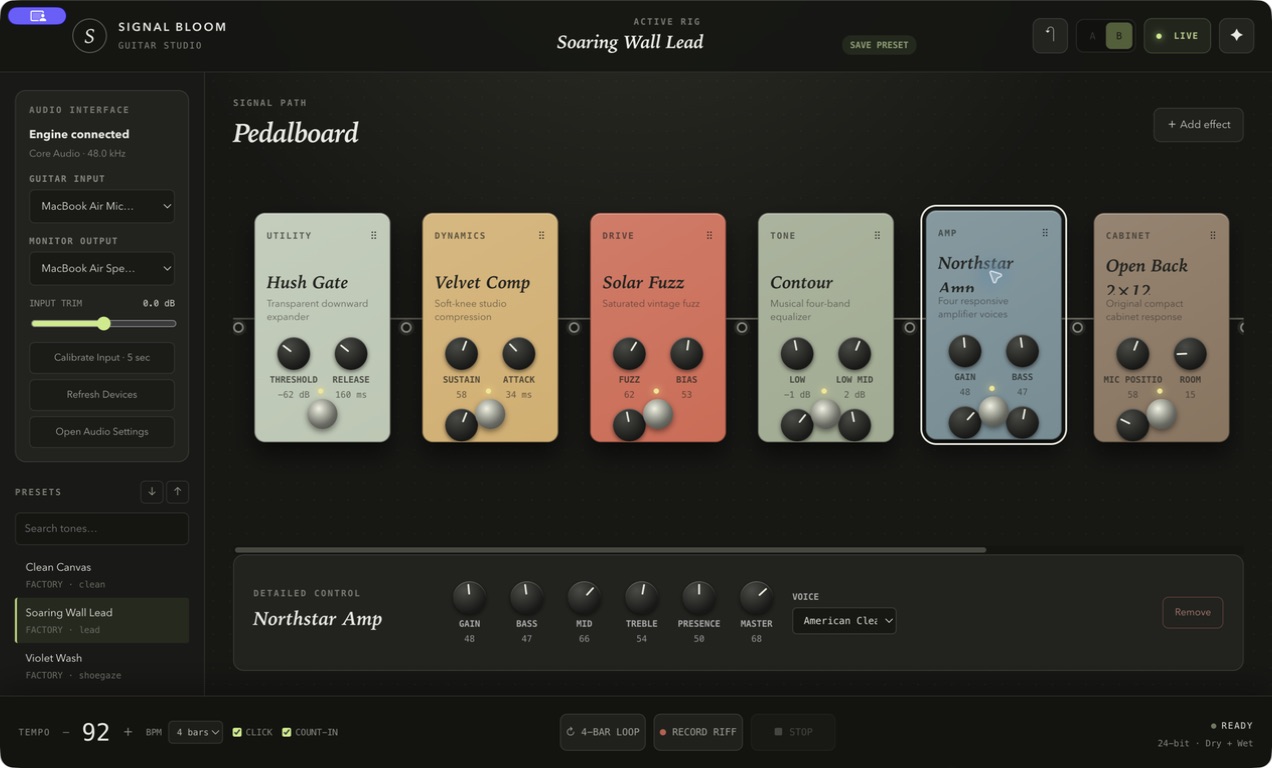1272x768 pixels.
Task: Toggle the Contour footswitch
Action: pyautogui.click(x=825, y=413)
